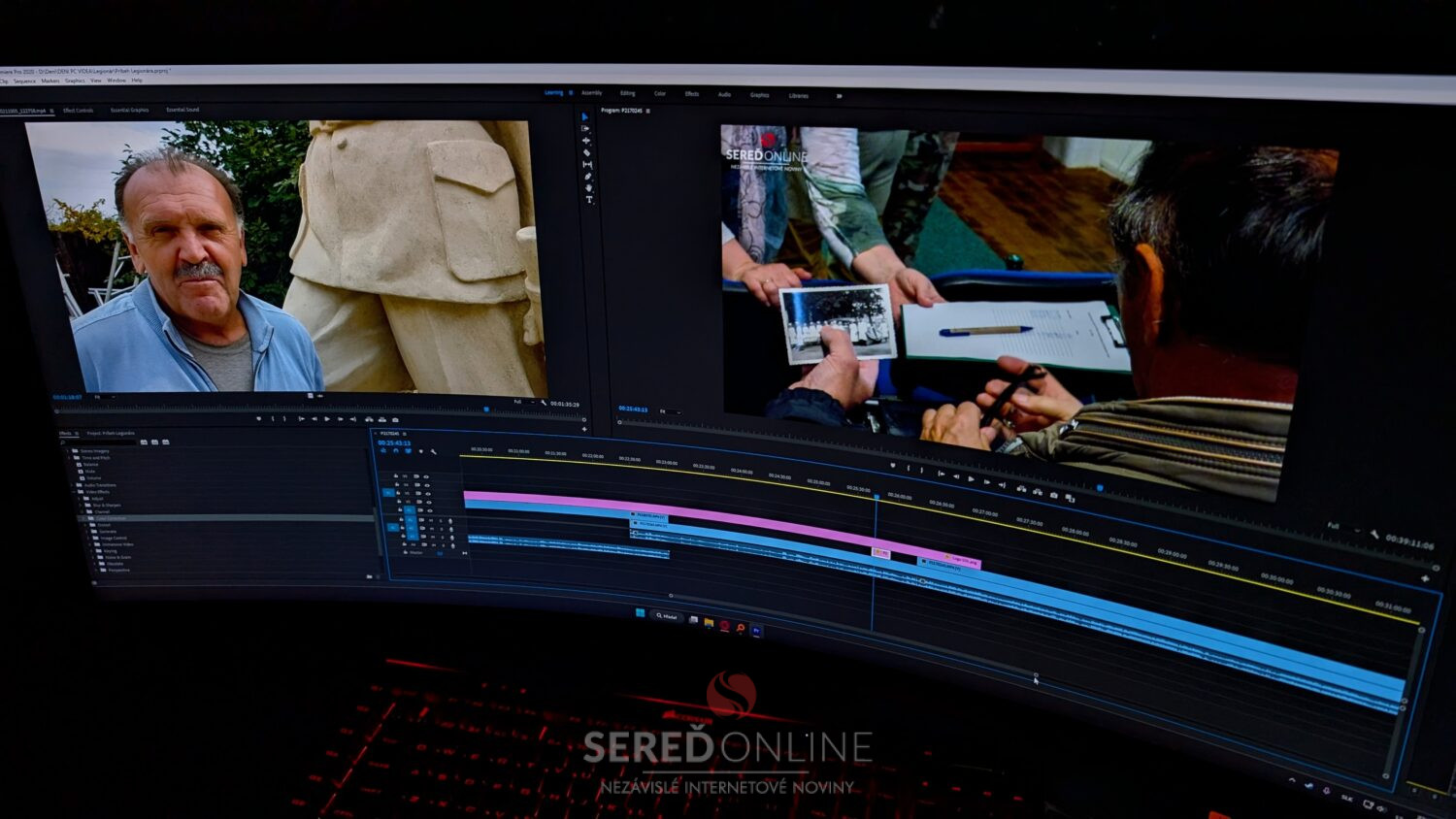Viewport: 1456px width, 819px height.
Task: Open the Project: Príbeh Legionára tab
Action: coord(111,433)
